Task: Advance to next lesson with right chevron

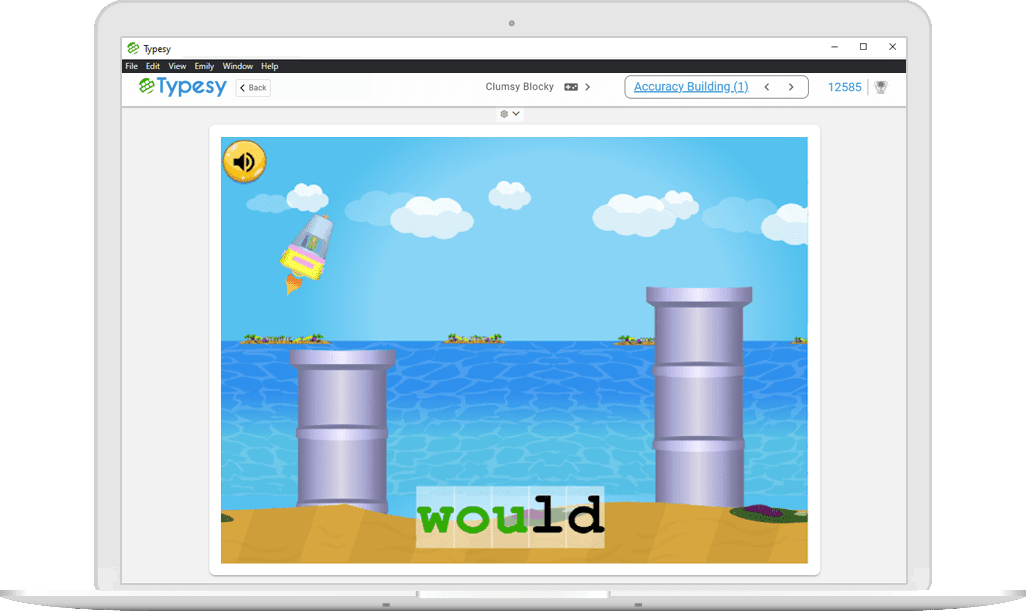Action: (791, 87)
